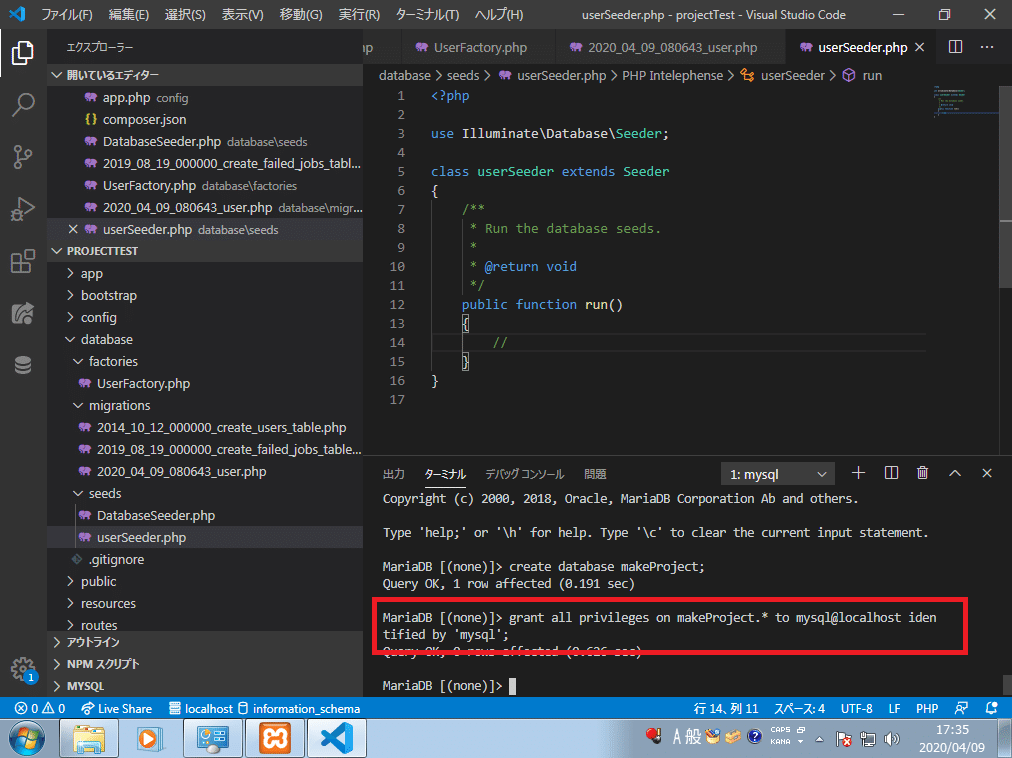This screenshot has height=758, width=1012.
Task: Open the Run and Debug view icon
Action: tap(23, 209)
